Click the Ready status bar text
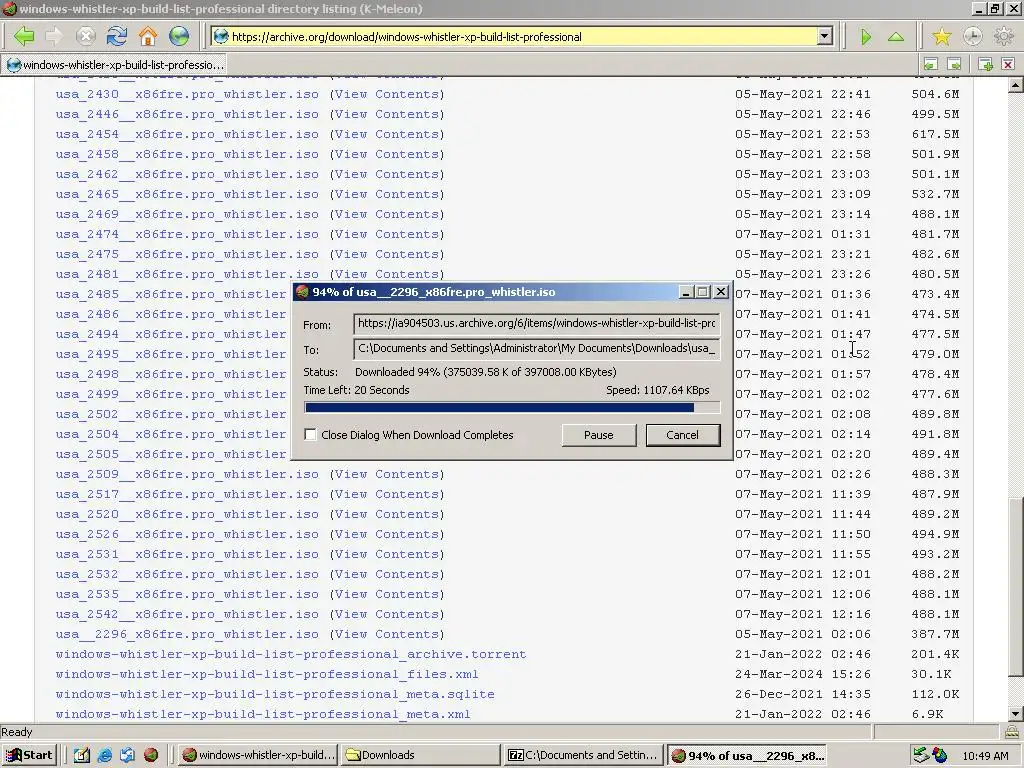Screen dimensions: 1024x768 click(16, 732)
